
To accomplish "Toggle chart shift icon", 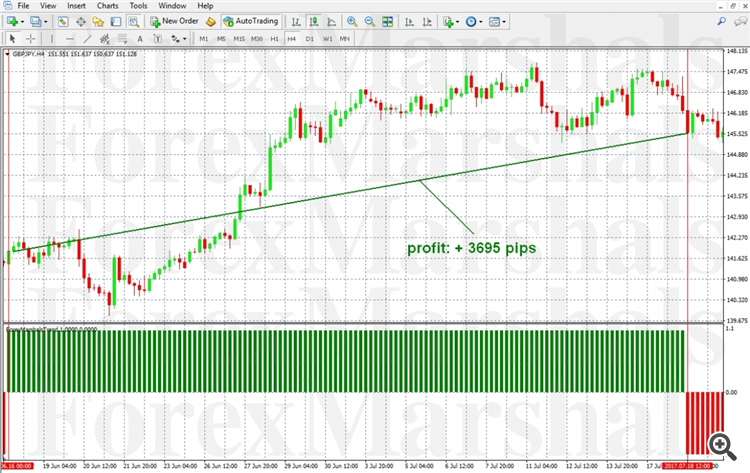I will pos(427,22).
